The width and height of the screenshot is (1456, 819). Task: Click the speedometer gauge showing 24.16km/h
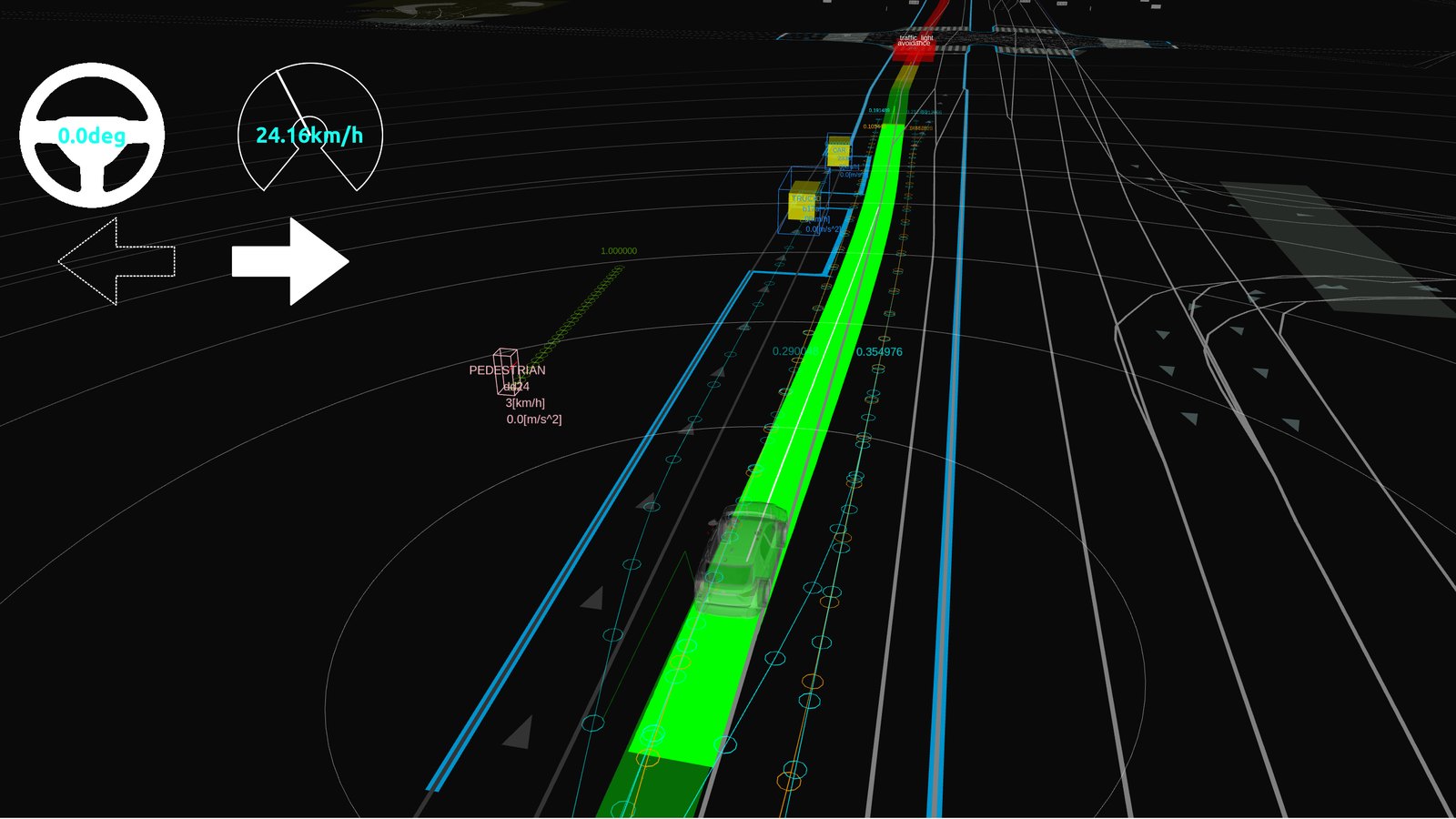310,127
